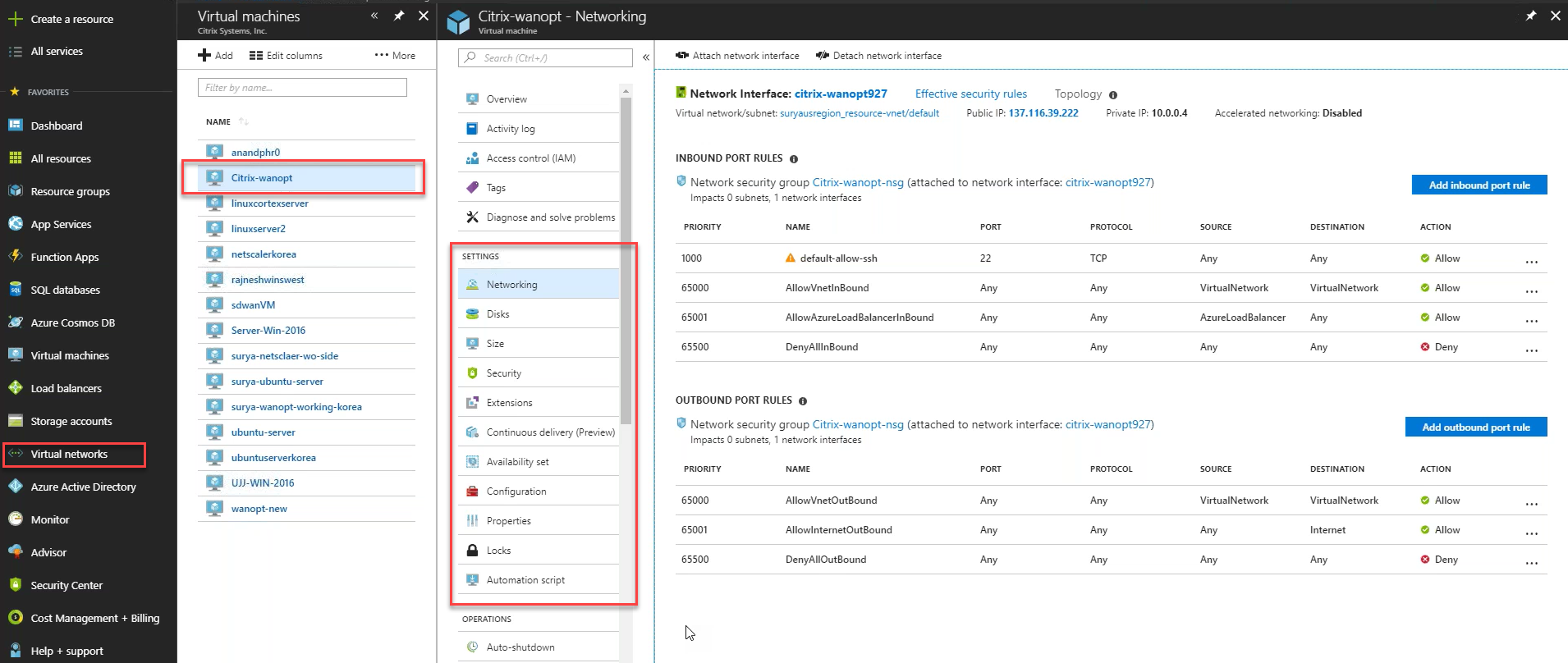Collapse the settings menu with chevron
Viewport: 1568px width, 663px height.
646,57
